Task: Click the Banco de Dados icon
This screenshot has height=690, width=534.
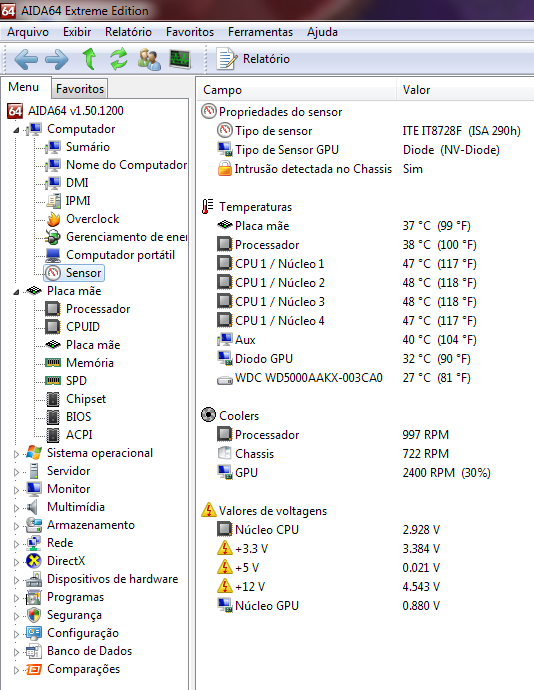Action: click(34, 652)
